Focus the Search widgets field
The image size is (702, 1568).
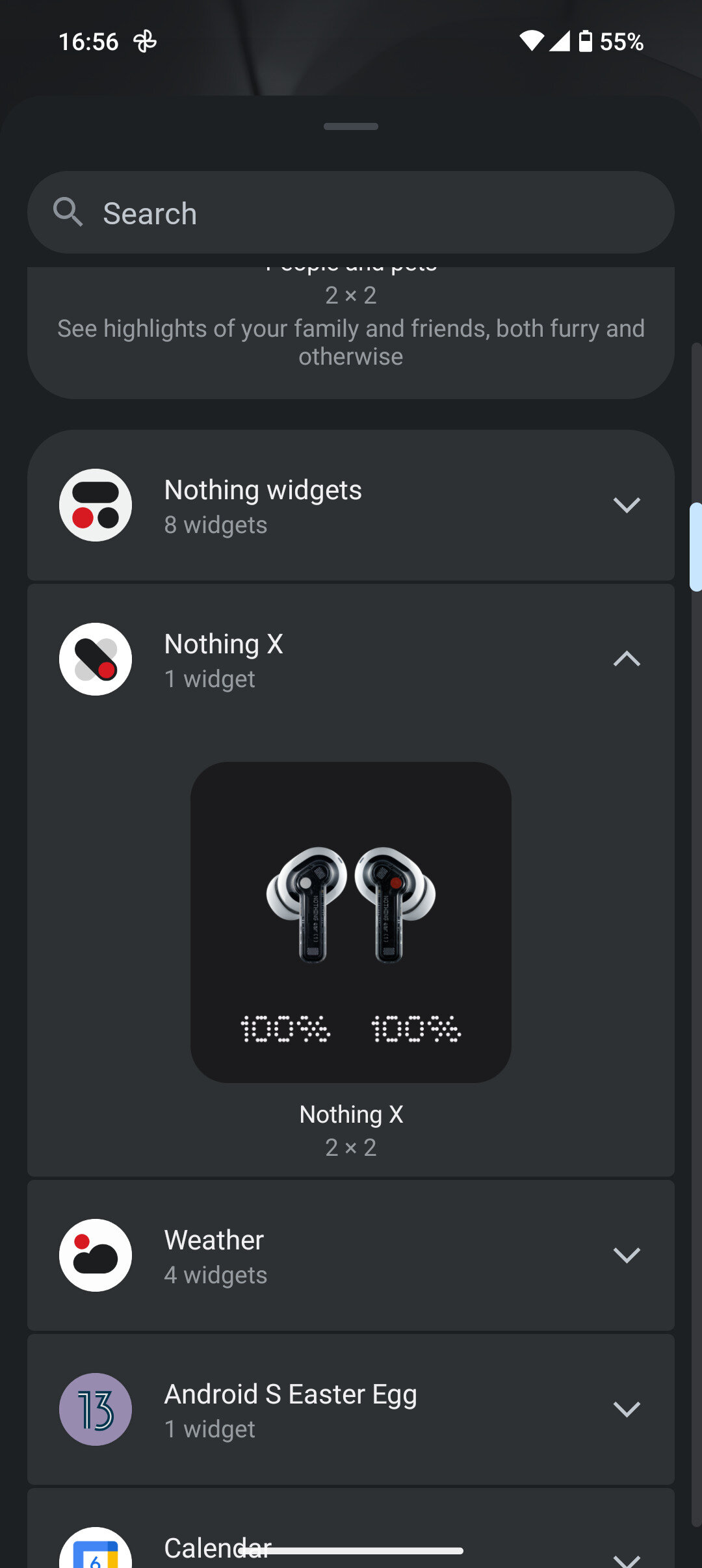(x=351, y=212)
